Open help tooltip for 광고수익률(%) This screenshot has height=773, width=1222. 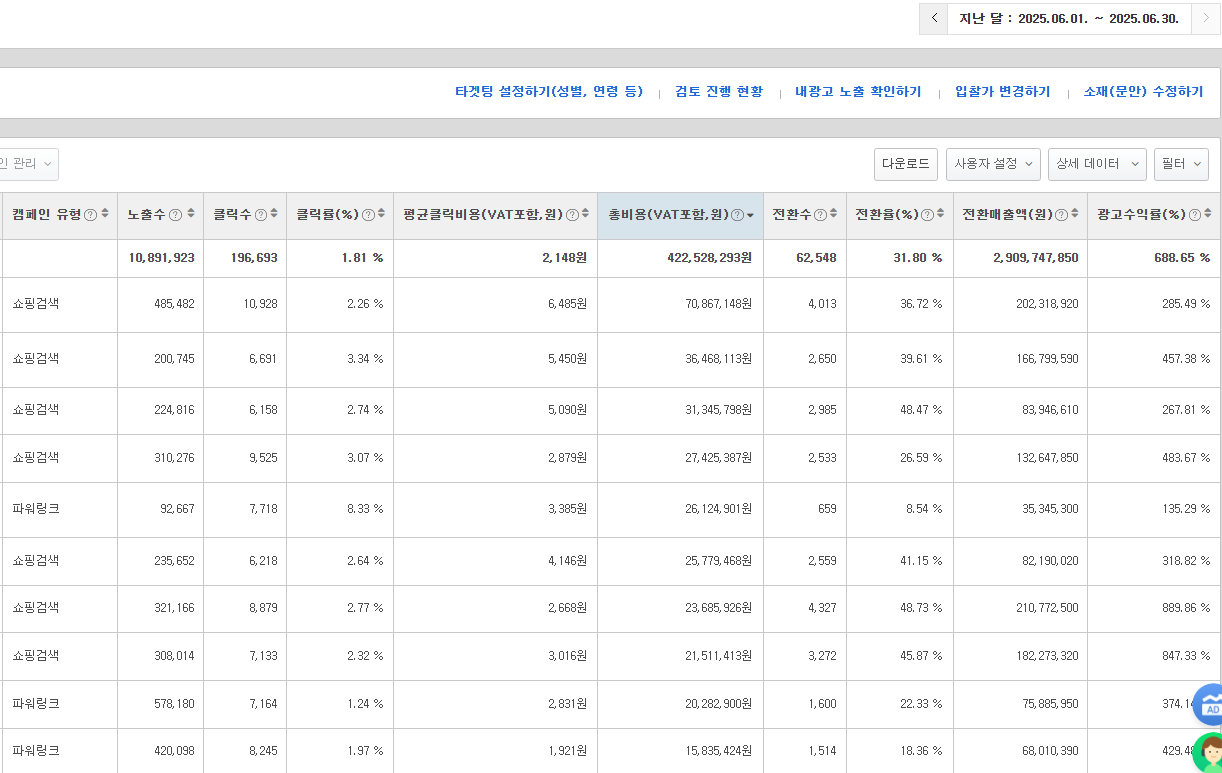click(x=1195, y=215)
